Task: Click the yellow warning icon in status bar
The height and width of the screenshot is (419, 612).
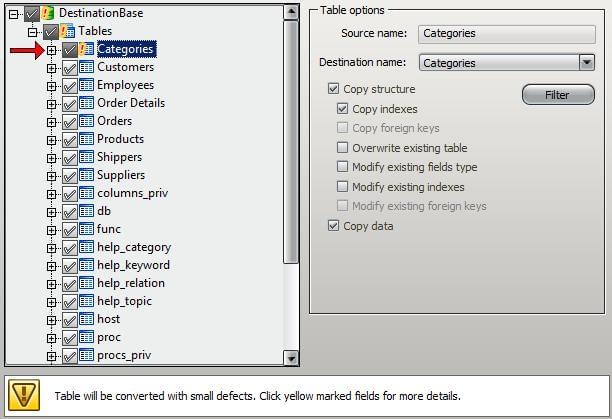Action: (x=24, y=395)
